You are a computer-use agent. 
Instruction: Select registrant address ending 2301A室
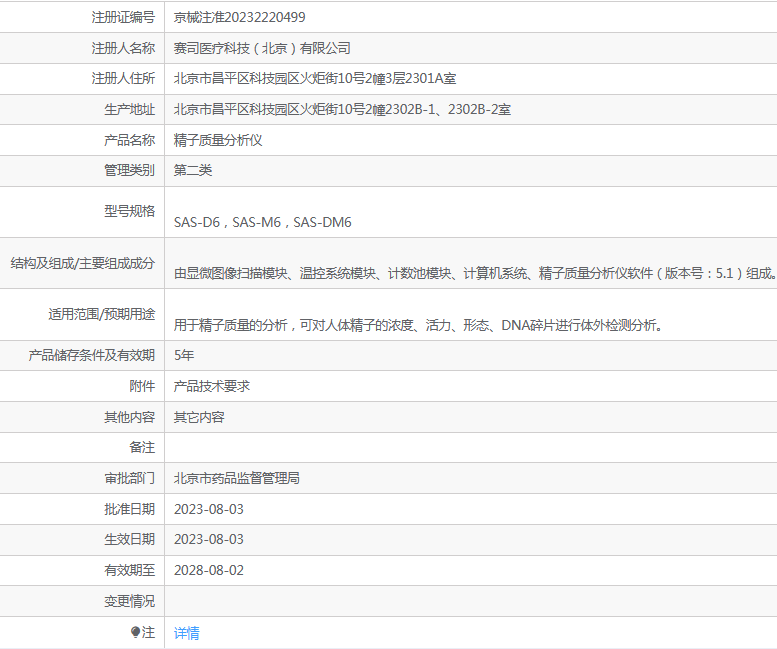[x=315, y=78]
